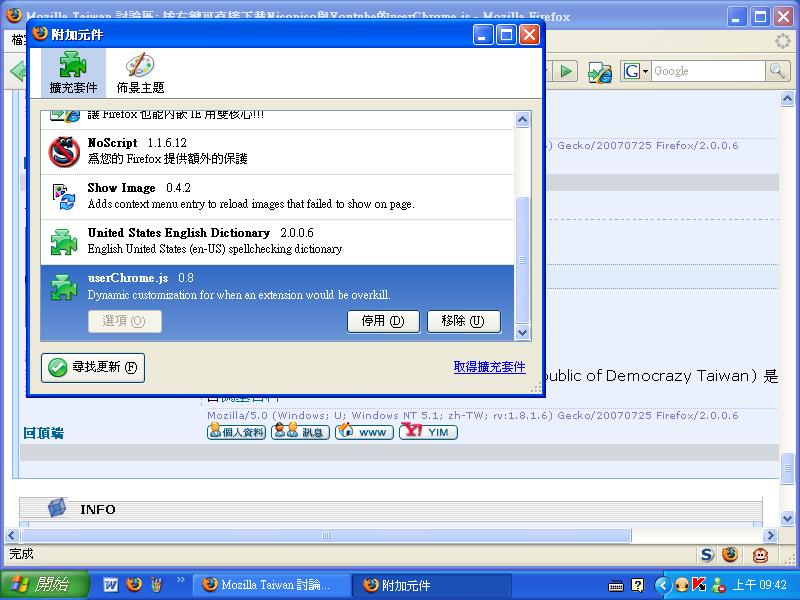Click the userChrome.js puzzle icon
The height and width of the screenshot is (600, 800).
tap(64, 287)
